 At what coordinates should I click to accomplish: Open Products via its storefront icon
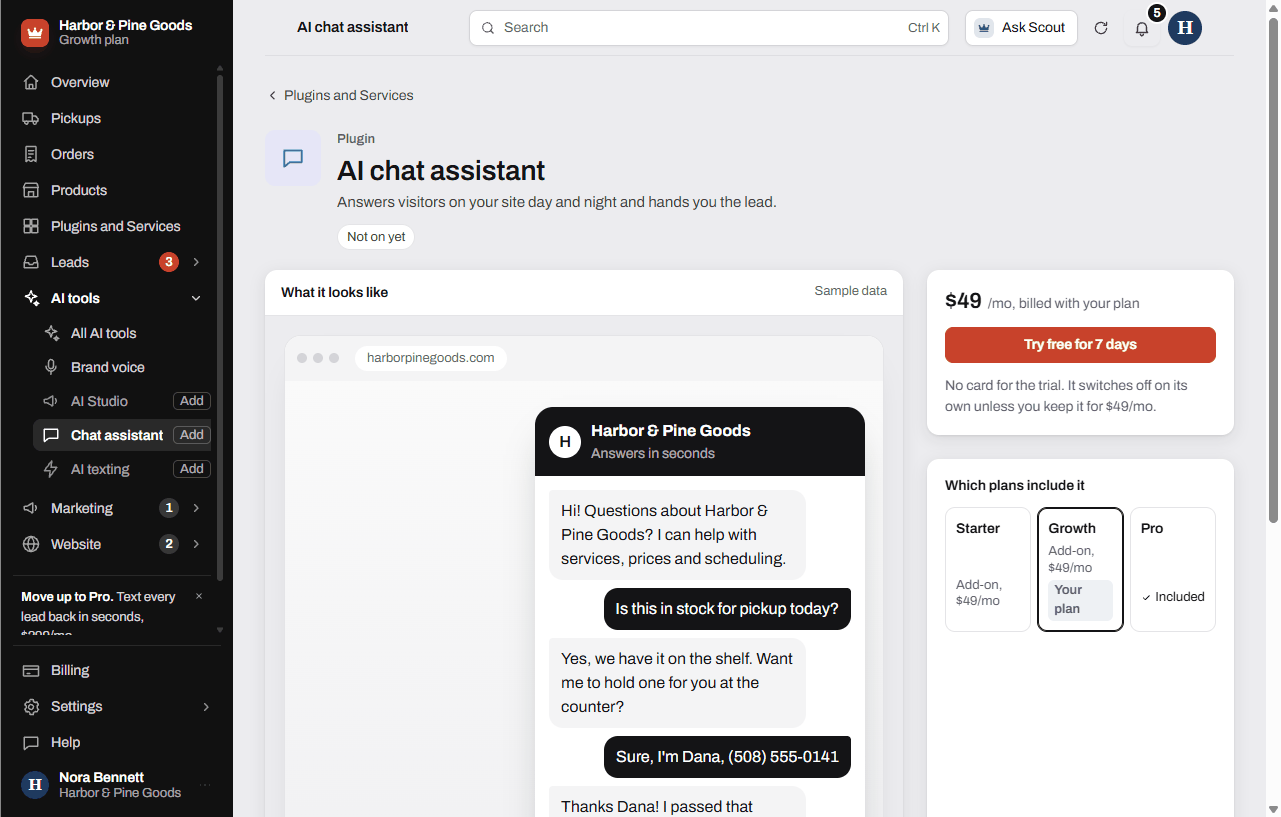pos(31,190)
